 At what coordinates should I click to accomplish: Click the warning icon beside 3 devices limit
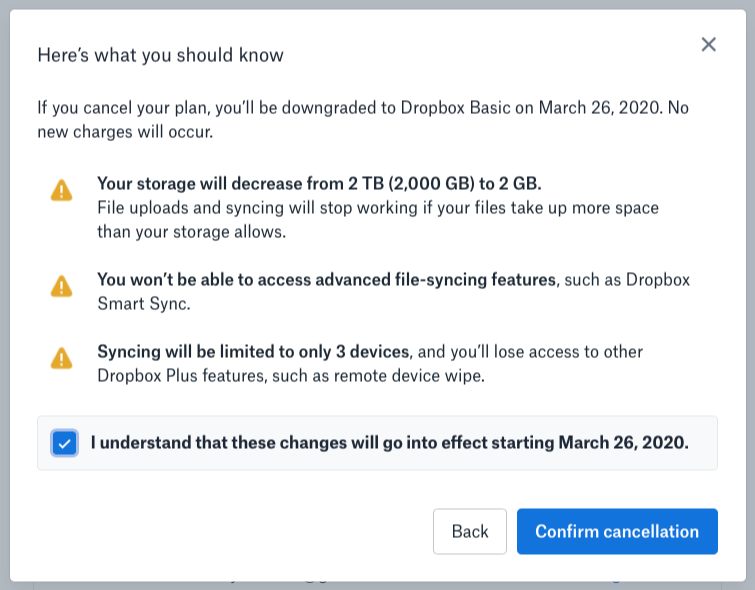[62, 358]
